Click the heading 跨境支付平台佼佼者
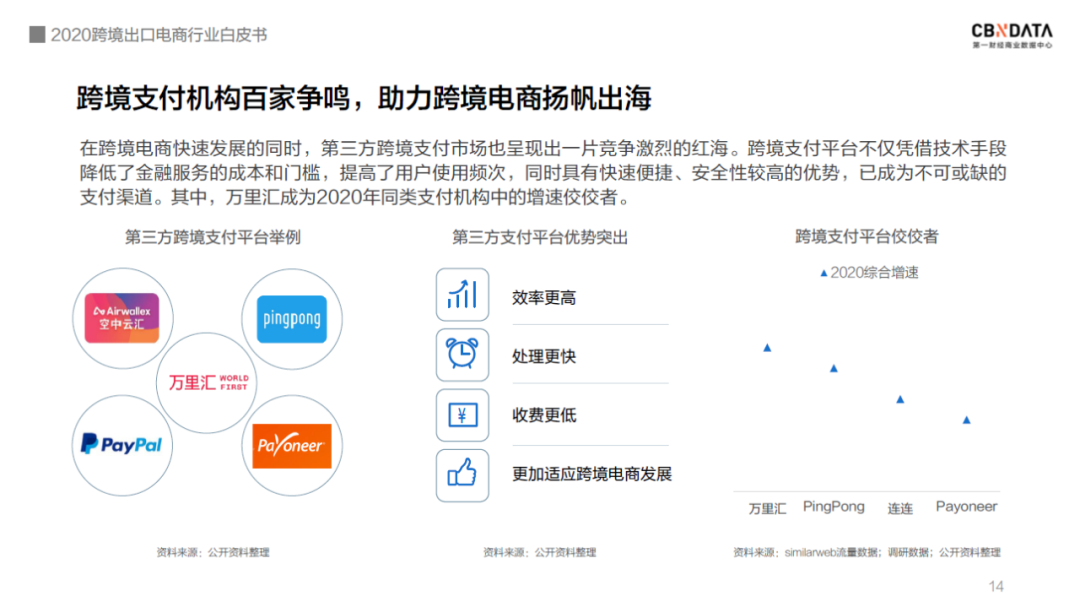 point(866,237)
